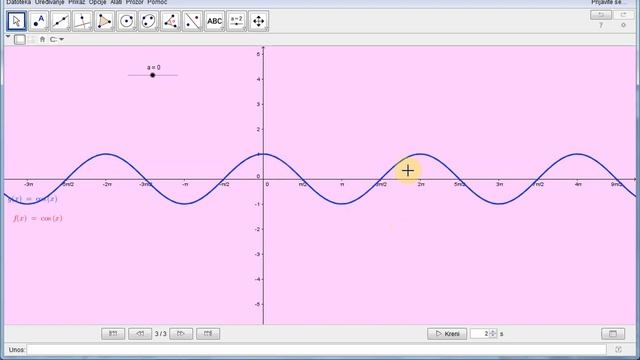The width and height of the screenshot is (640, 360).
Task: Select the New Point tool
Action: [39, 21]
